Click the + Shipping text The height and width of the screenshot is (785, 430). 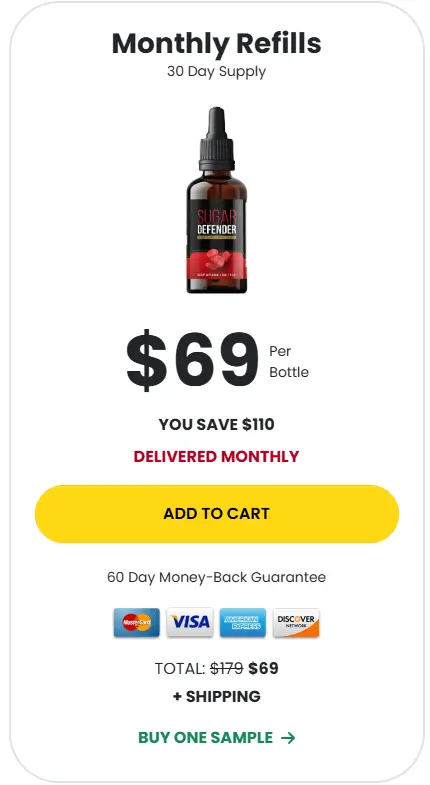pos(217,696)
